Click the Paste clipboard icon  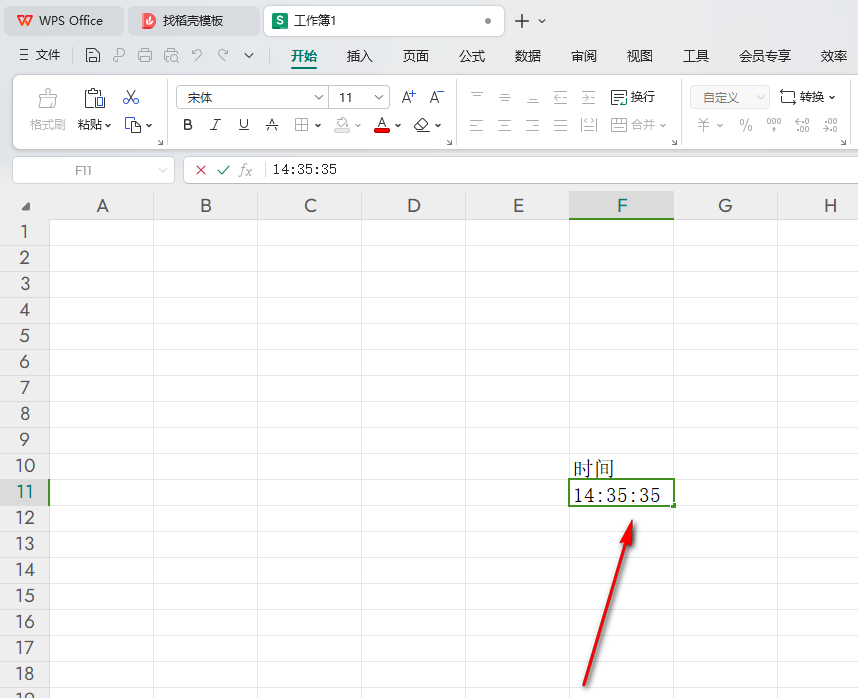(x=94, y=98)
